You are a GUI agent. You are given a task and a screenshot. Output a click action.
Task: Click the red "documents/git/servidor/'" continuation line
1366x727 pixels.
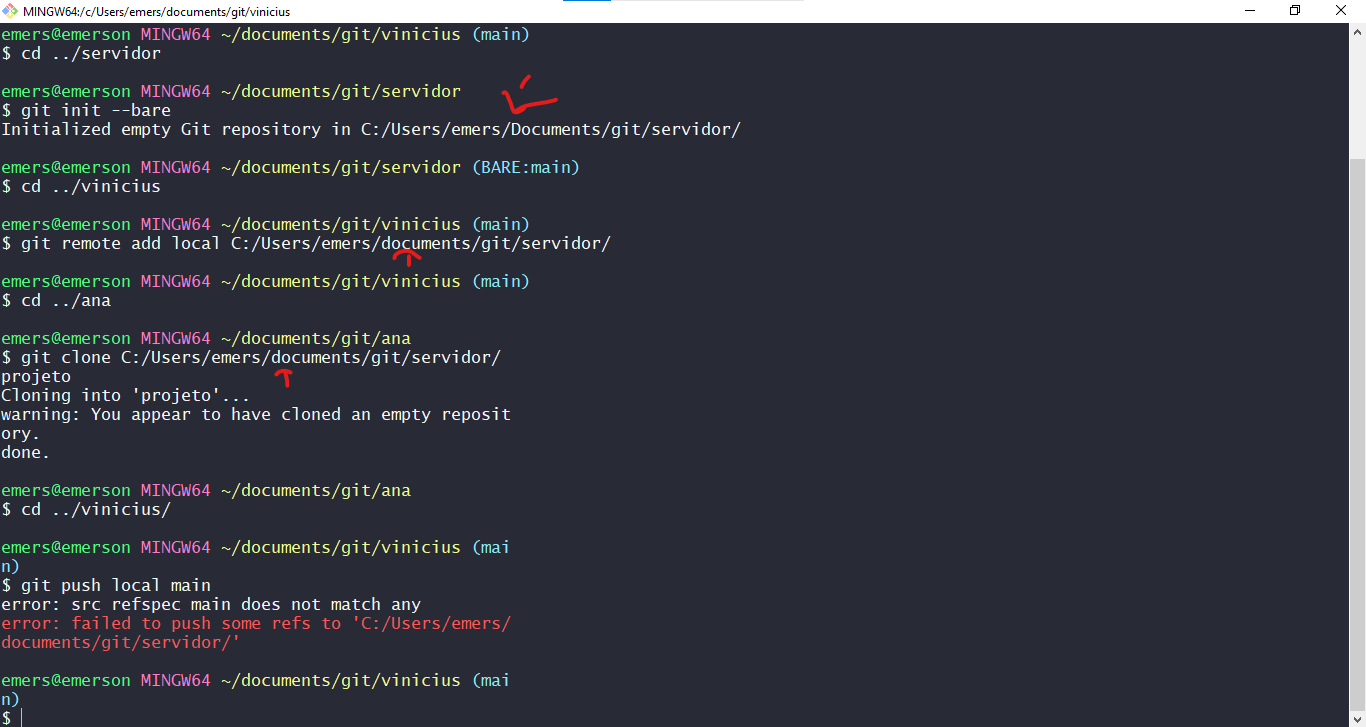[x=121, y=642]
